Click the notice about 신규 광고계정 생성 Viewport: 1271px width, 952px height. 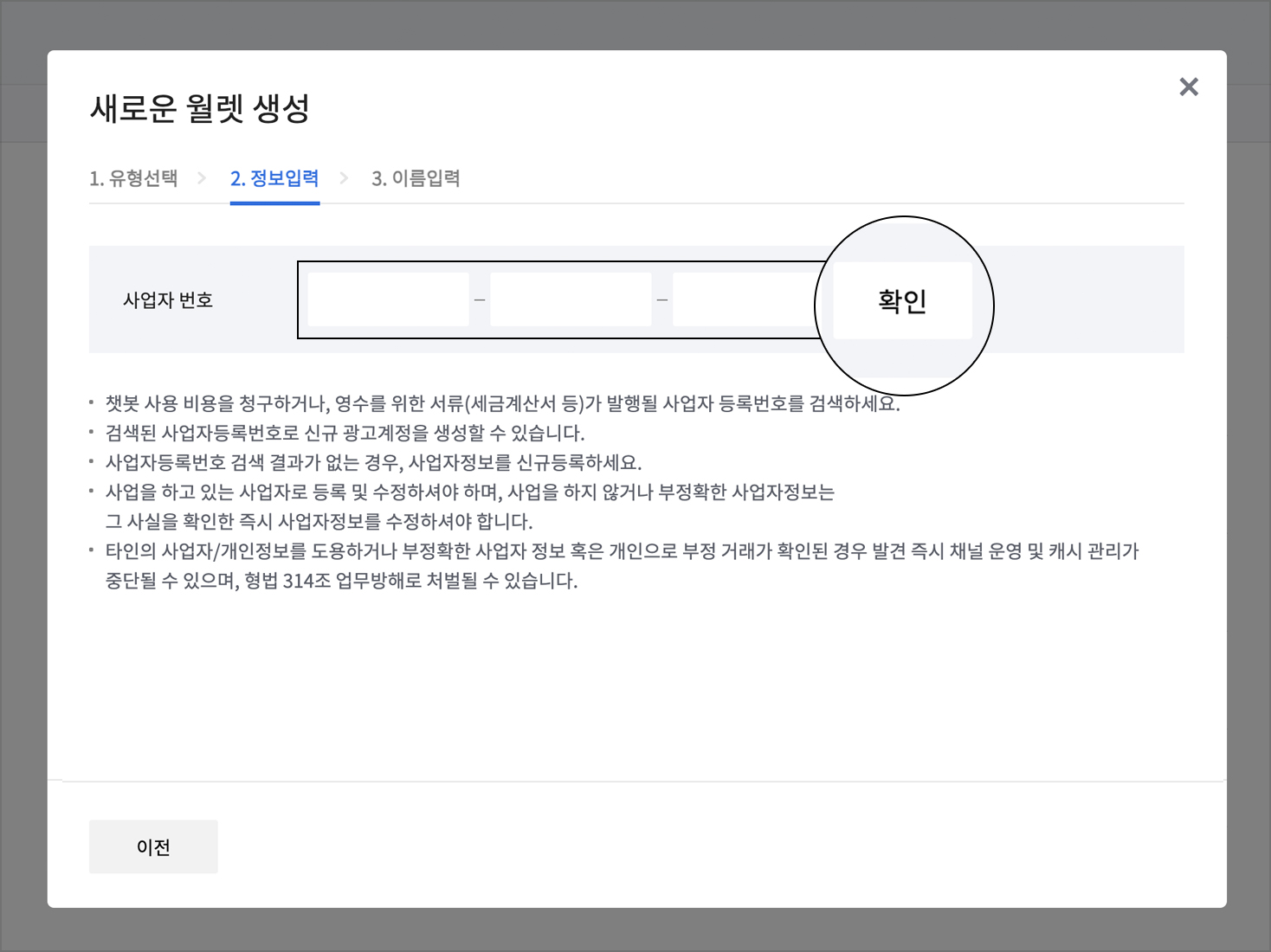point(345,433)
